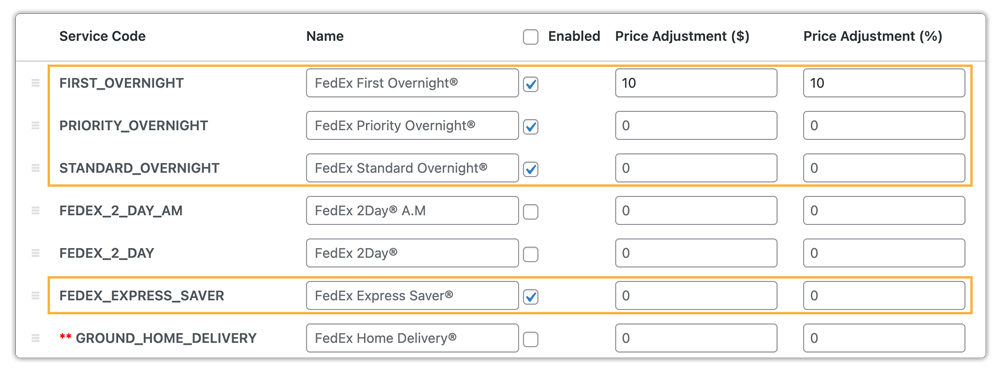
Task: Select the FEDEX_2_DAY_AM service code text
Action: coord(121,211)
